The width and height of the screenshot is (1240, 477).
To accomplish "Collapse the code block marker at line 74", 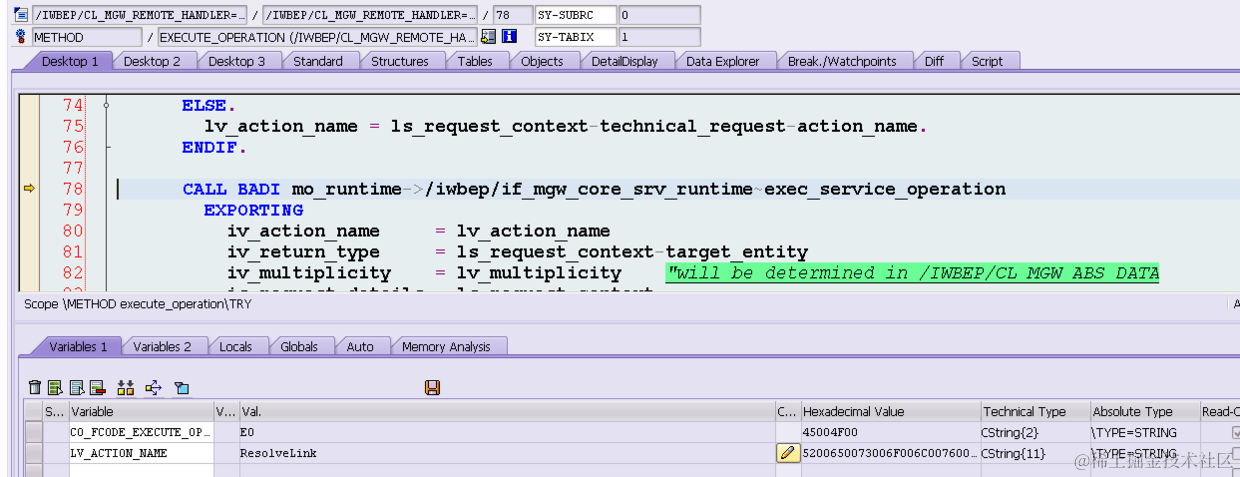I will 106,104.
